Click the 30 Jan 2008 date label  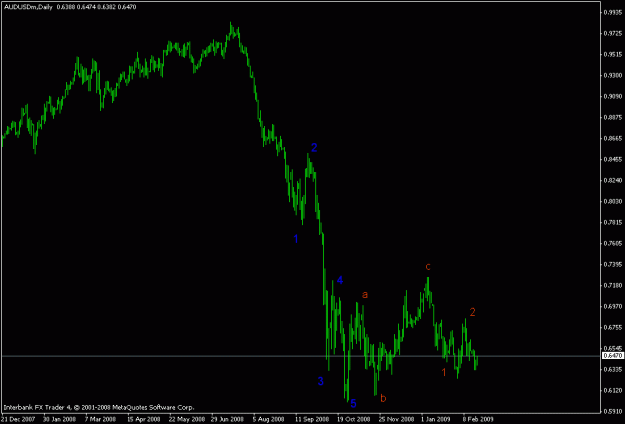click(59, 419)
